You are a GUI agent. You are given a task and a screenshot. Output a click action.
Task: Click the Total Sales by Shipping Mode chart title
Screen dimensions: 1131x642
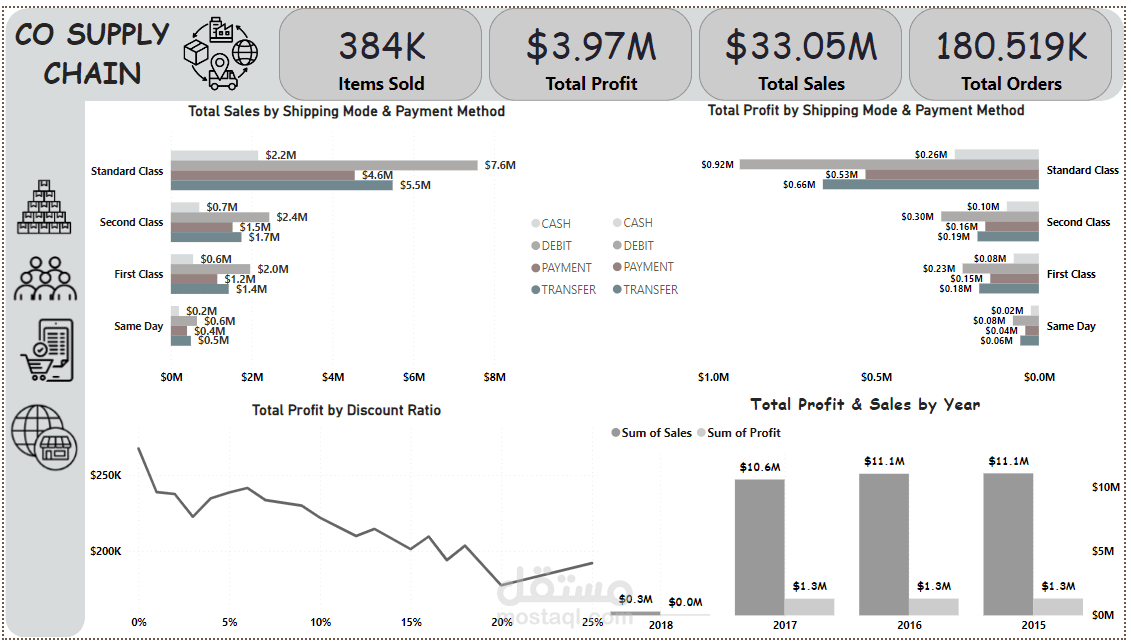[346, 111]
